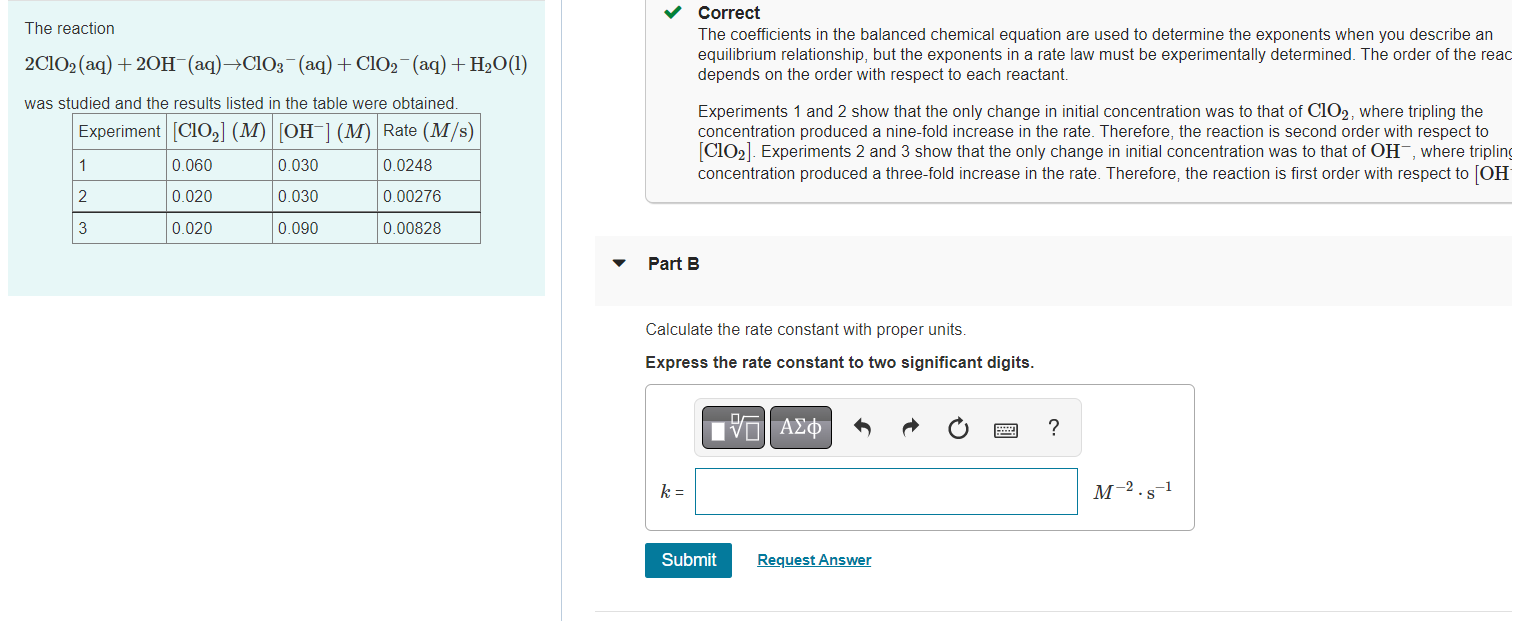Click the k answer input box
1526x621 pixels.
click(886, 491)
